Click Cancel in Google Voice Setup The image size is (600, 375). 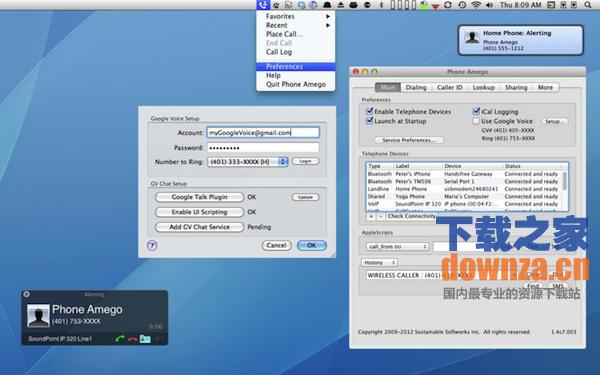276,245
